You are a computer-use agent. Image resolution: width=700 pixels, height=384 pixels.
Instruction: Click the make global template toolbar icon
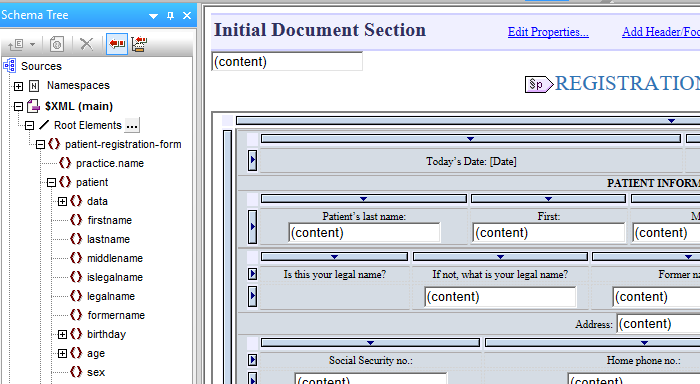click(x=57, y=44)
